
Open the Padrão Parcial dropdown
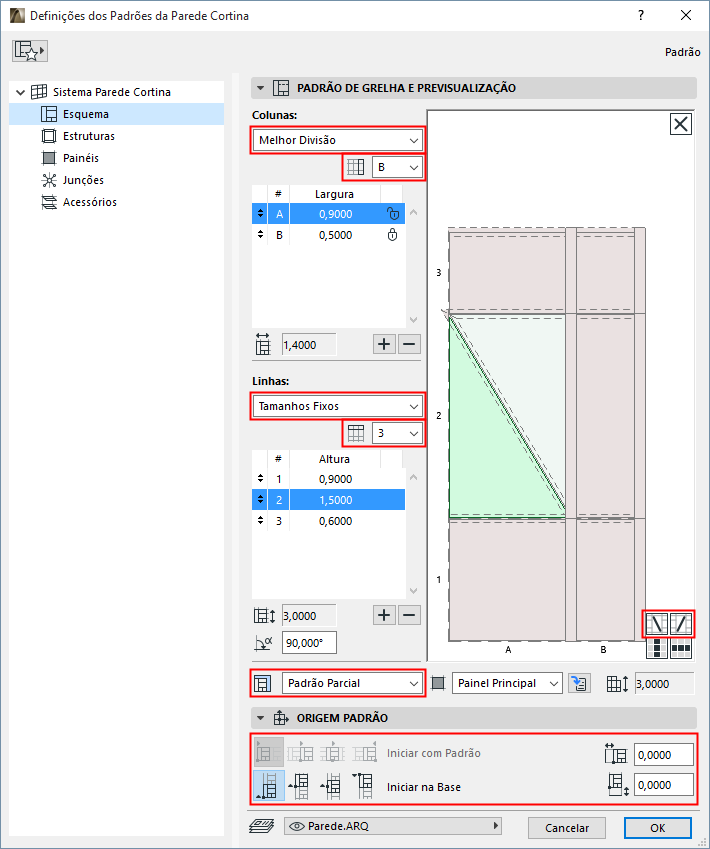point(352,683)
